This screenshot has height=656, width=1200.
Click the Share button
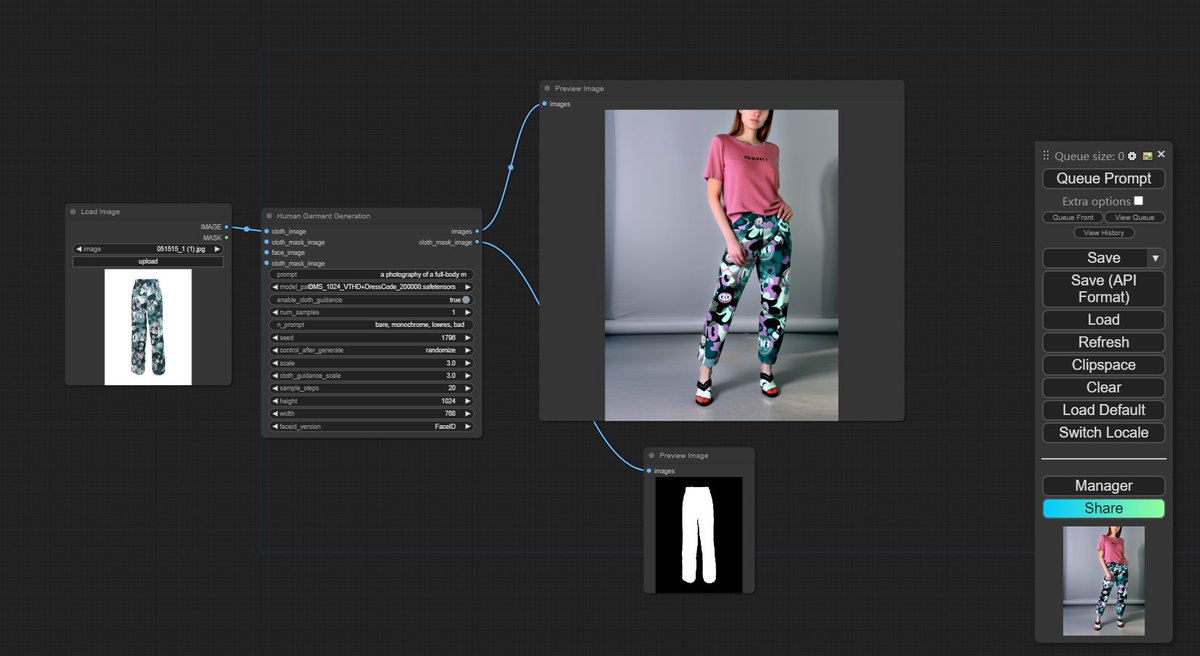[1103, 508]
